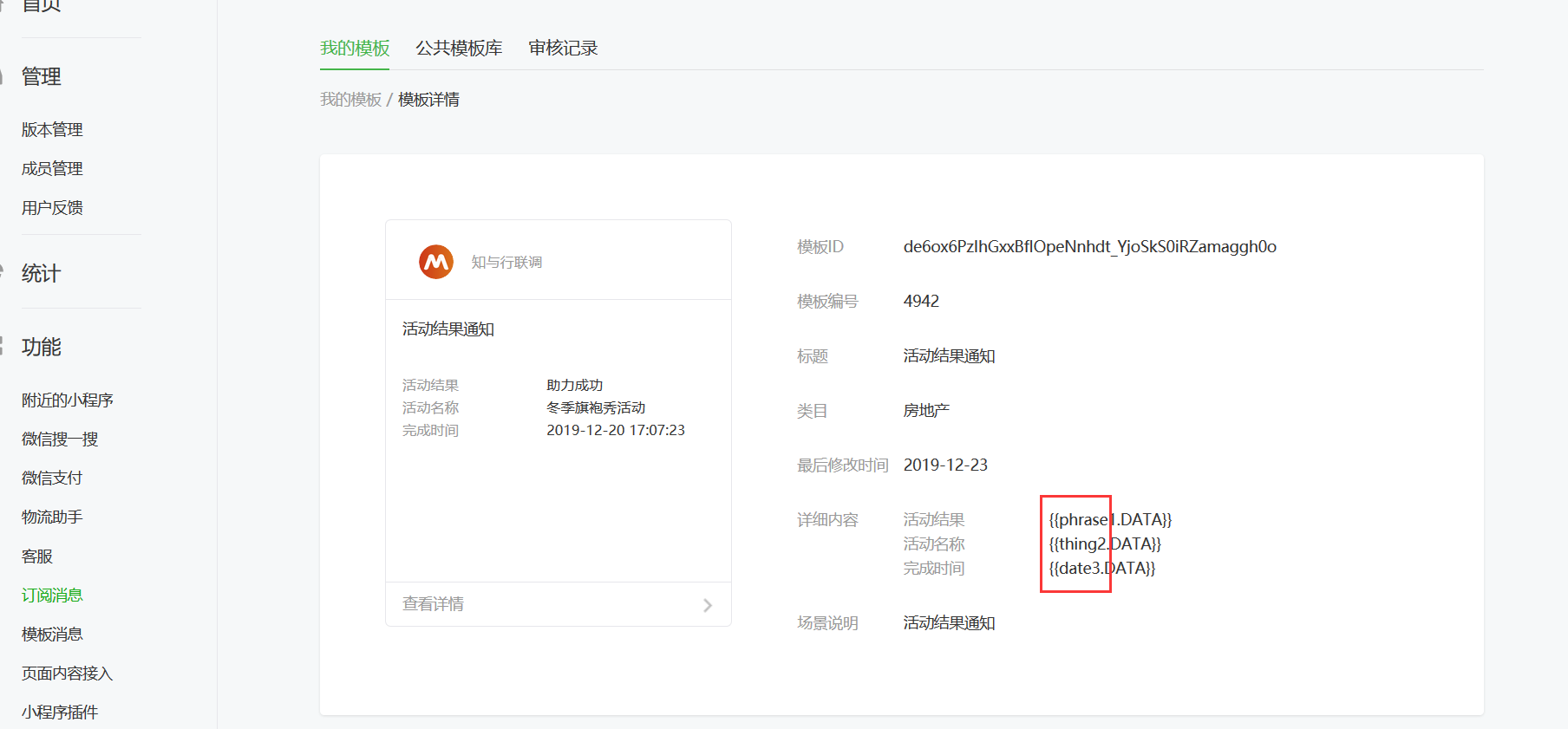
Task: Click 查看详情 in the preview card
Action: click(x=433, y=604)
